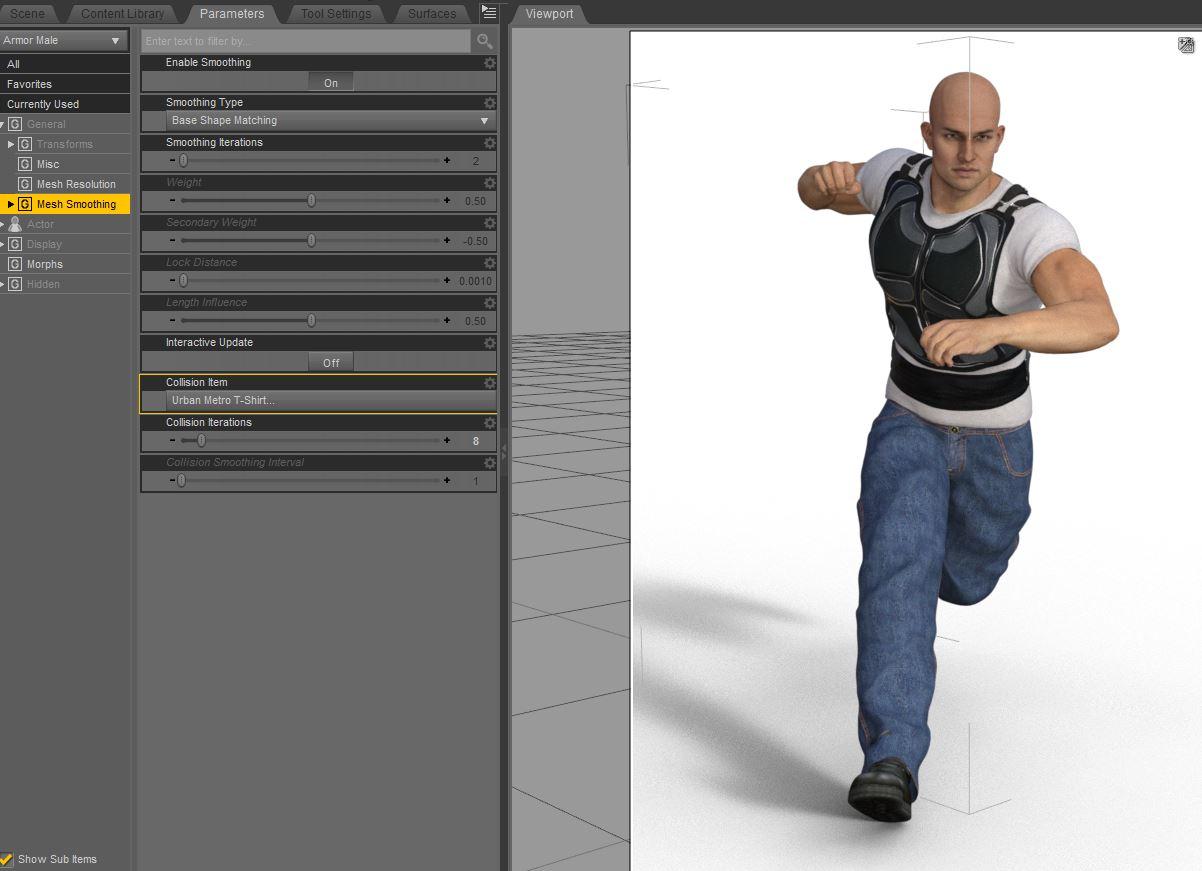Click the Collision Iterations value 8
The image size is (1202, 871).
click(x=475, y=441)
